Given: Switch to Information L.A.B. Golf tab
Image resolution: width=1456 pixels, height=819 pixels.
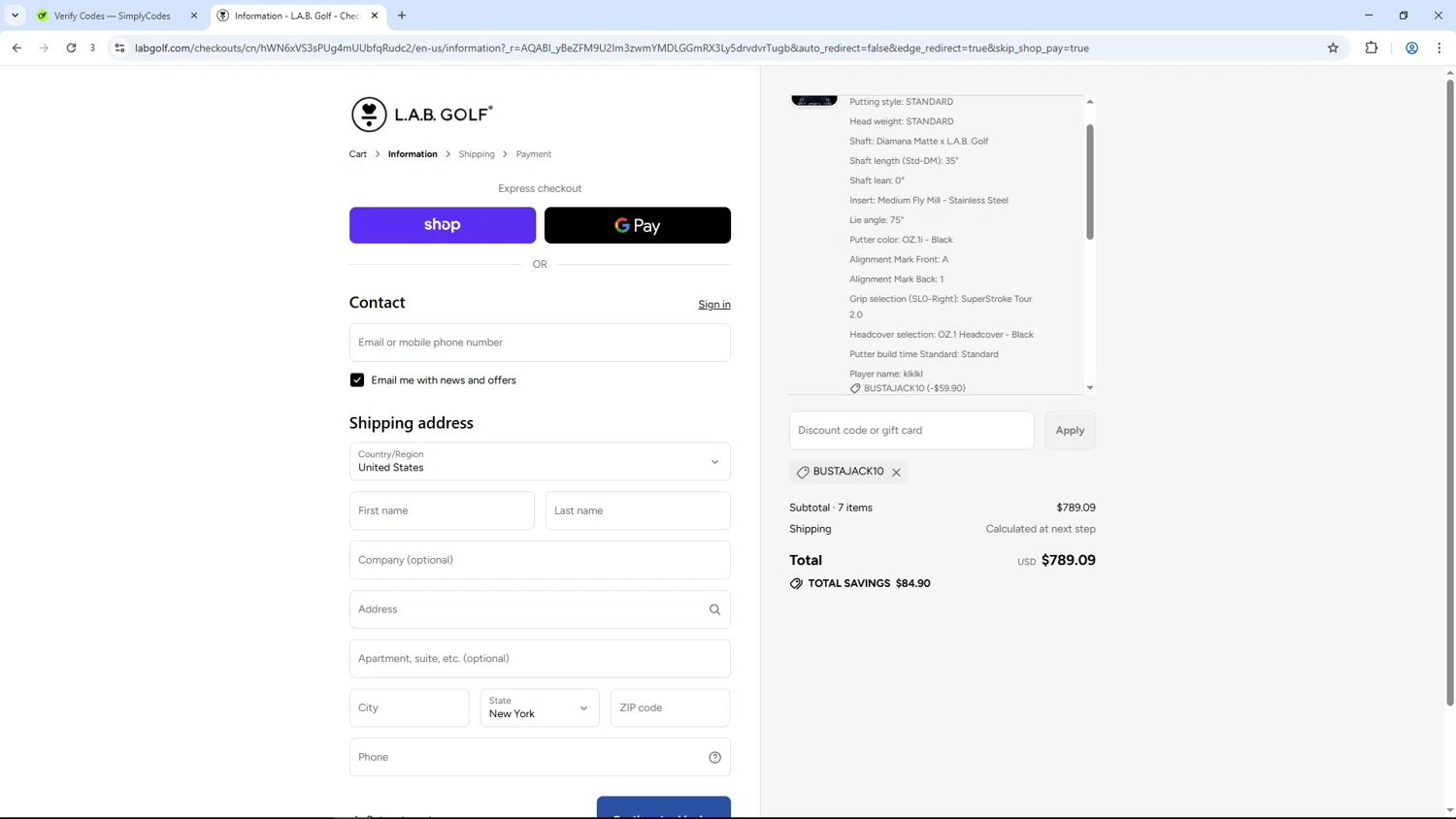Looking at the screenshot, I should (297, 16).
